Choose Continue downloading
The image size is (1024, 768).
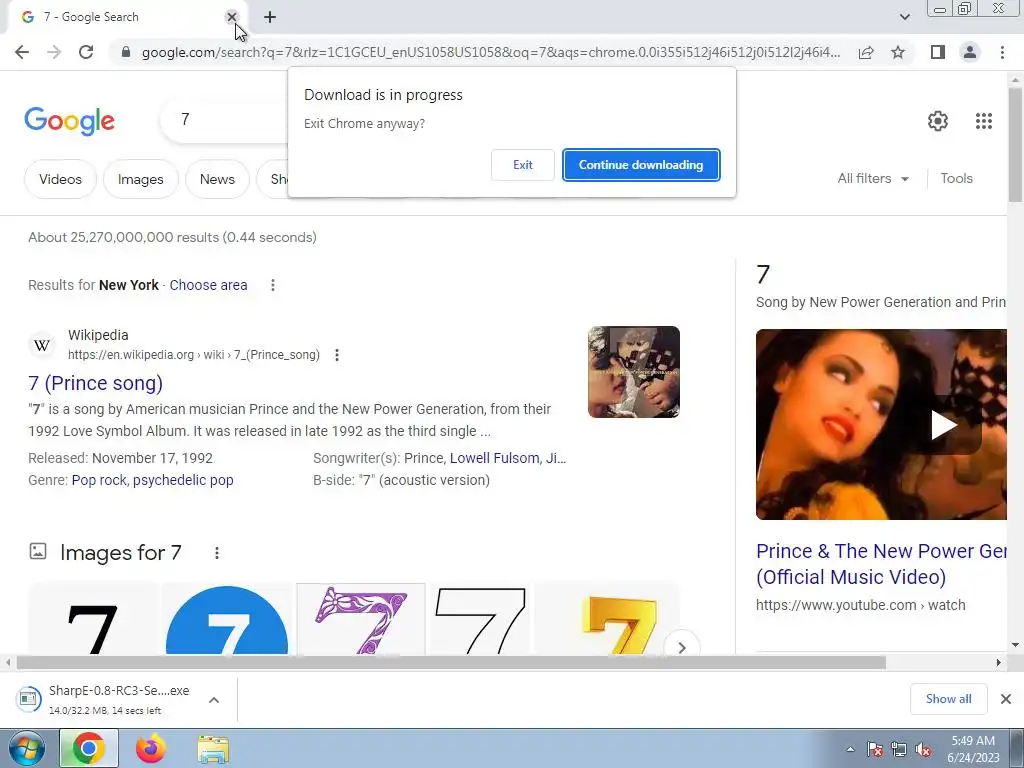pyautogui.click(x=641, y=165)
